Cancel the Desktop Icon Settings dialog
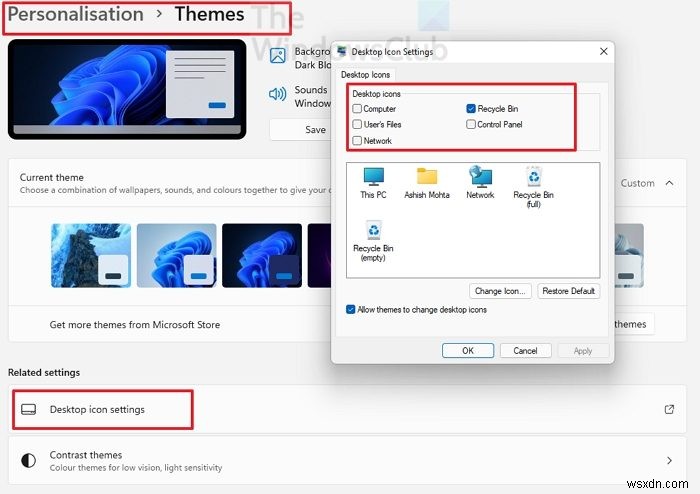Viewport: 700px width, 494px height. (525, 350)
